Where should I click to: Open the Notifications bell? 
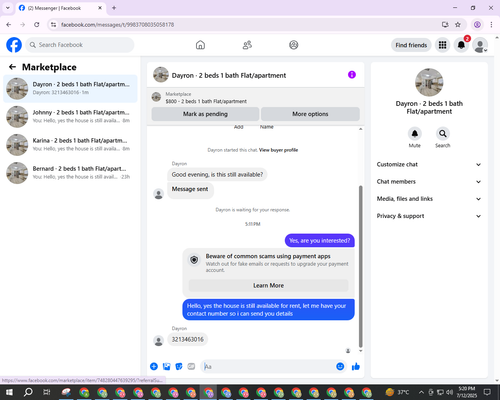(x=461, y=45)
